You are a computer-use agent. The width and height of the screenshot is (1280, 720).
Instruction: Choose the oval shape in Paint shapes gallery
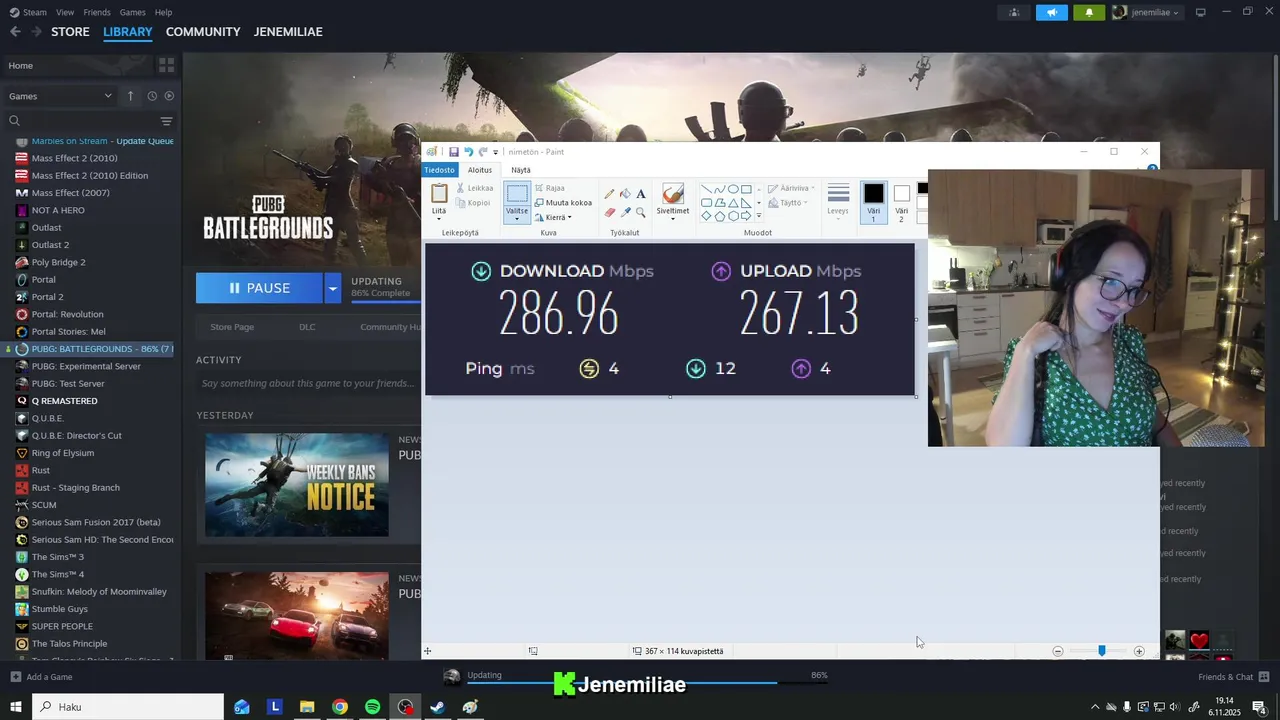733,189
